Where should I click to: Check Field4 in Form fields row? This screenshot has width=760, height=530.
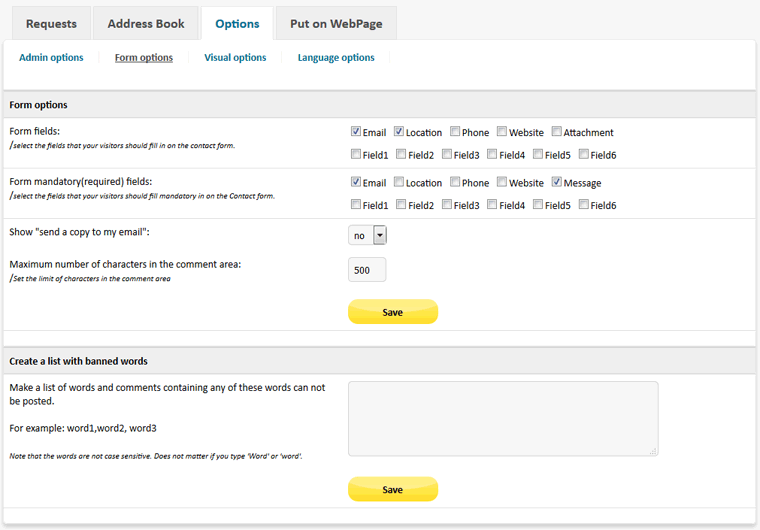(x=492, y=154)
